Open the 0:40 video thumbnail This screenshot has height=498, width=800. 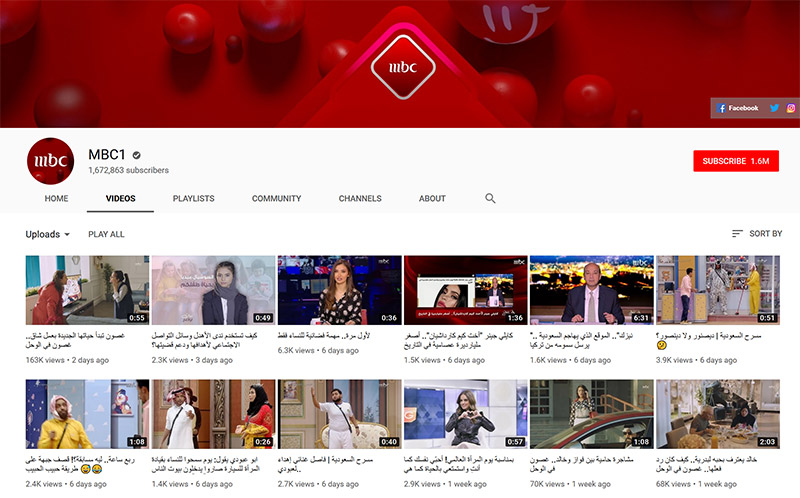click(x=339, y=414)
